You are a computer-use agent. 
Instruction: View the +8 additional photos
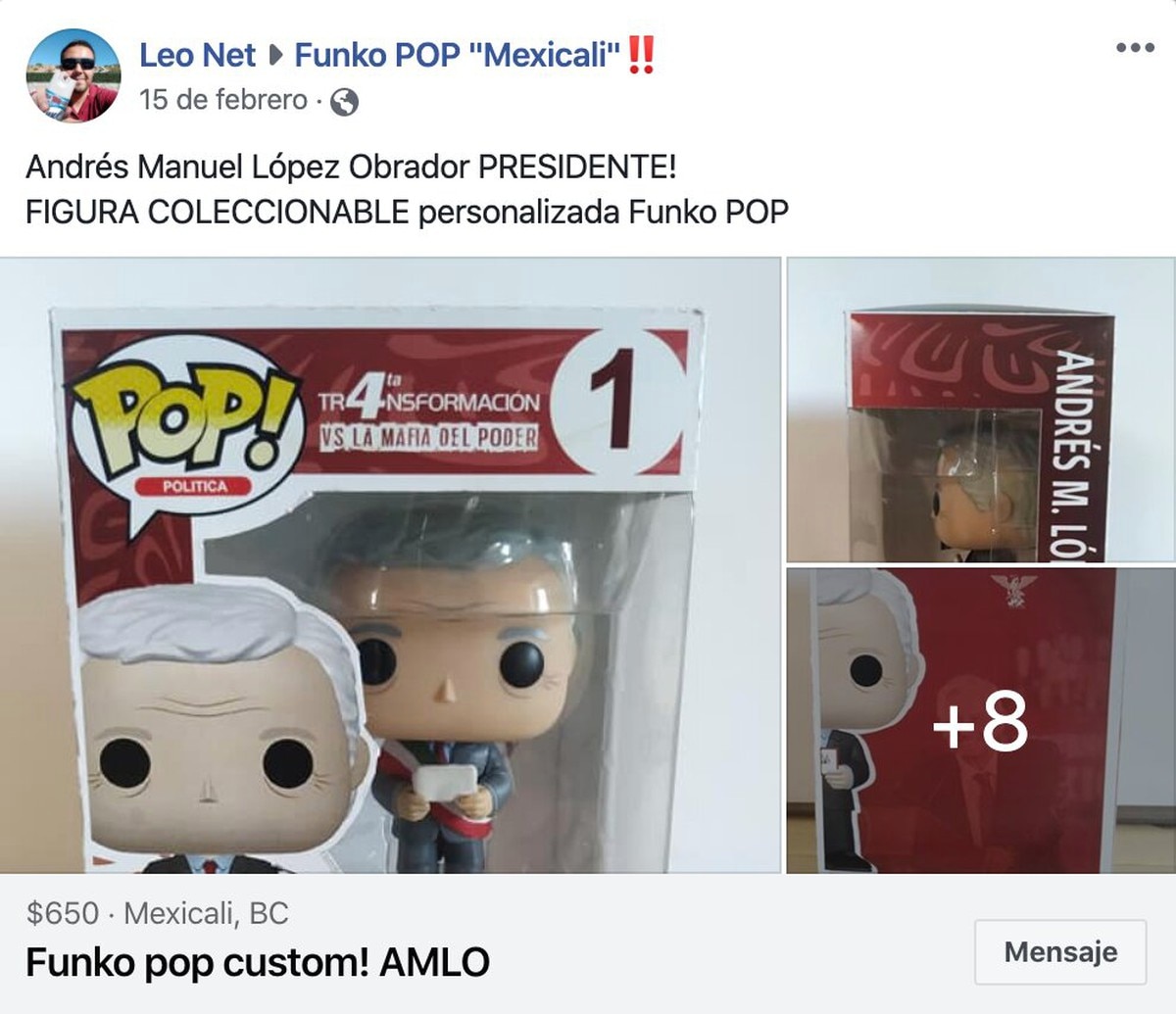[x=981, y=721]
